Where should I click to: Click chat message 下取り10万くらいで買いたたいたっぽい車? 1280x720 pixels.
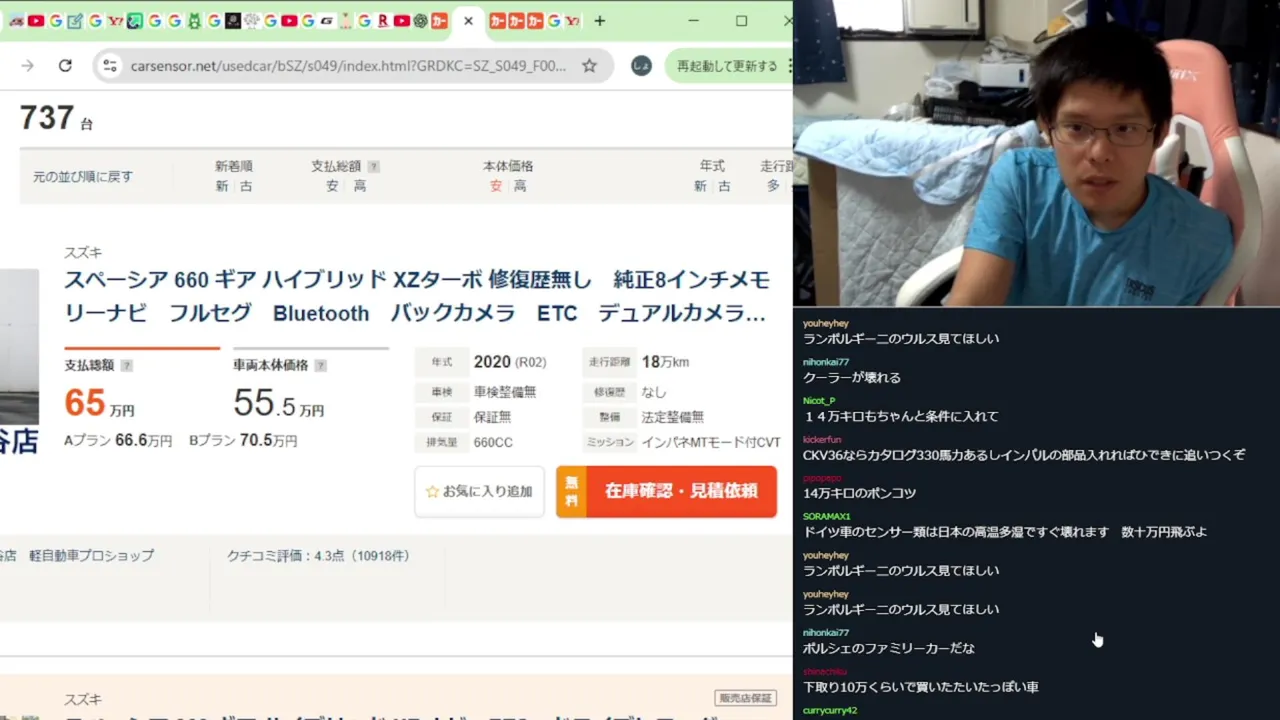921,687
